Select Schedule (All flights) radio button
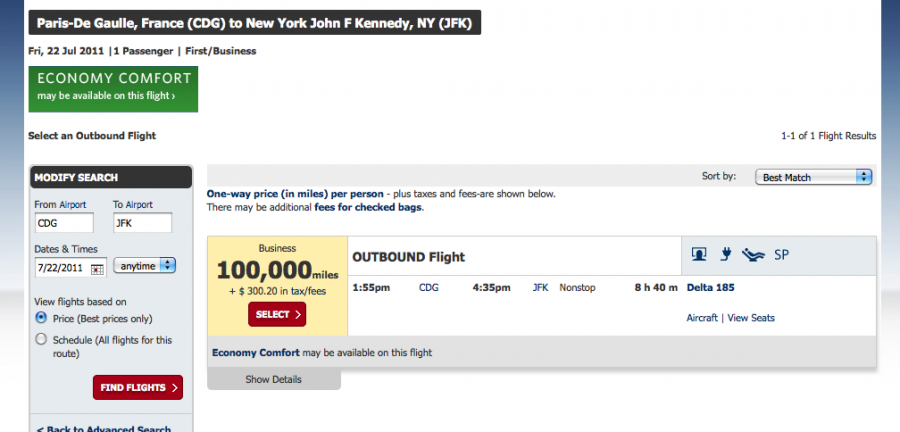The height and width of the screenshot is (432, 900). point(41,339)
